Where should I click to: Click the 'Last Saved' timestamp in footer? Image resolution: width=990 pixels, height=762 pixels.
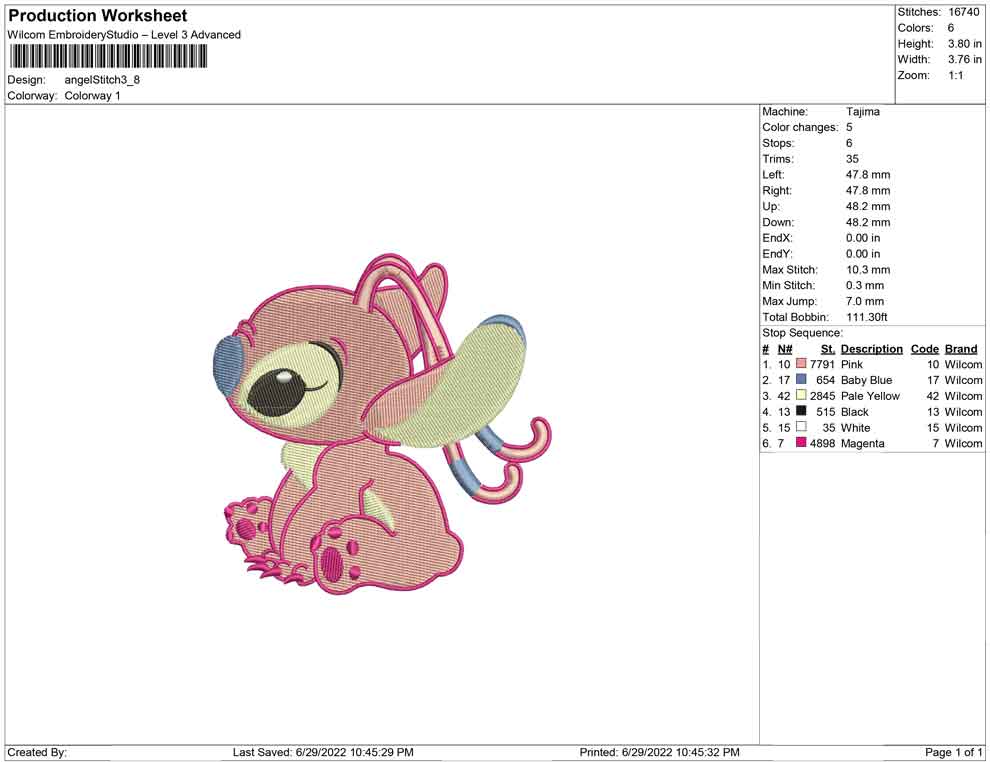tap(323, 752)
